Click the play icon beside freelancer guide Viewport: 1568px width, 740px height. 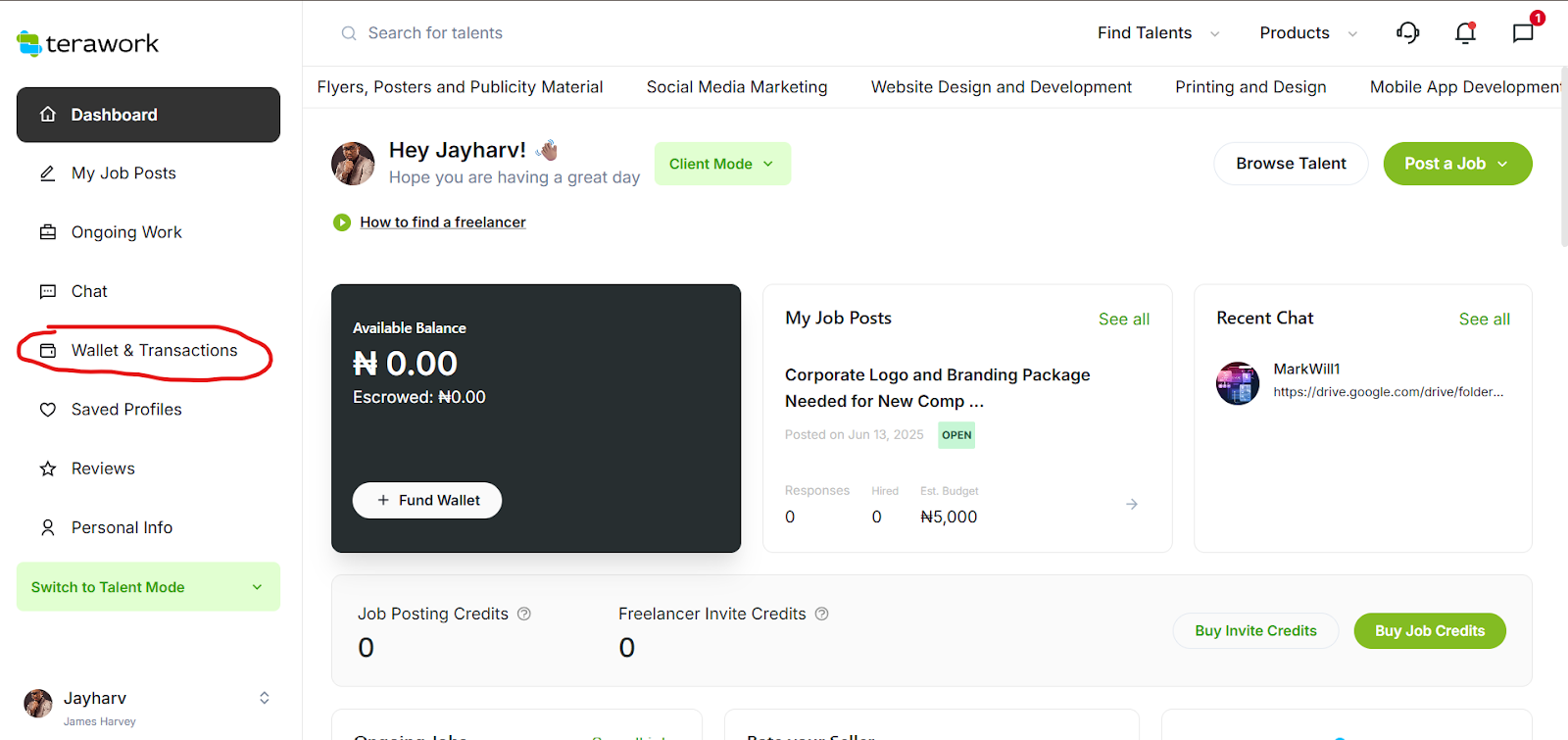(342, 222)
